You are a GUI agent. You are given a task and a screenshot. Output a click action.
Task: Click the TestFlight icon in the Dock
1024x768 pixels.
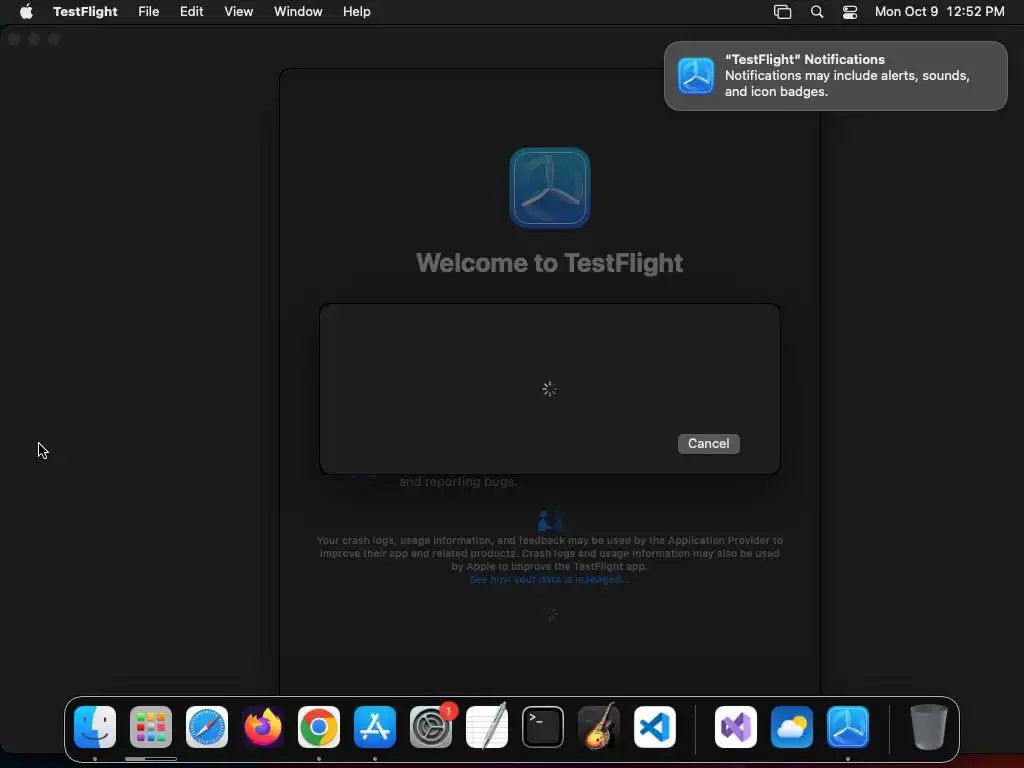pyautogui.click(x=848, y=726)
